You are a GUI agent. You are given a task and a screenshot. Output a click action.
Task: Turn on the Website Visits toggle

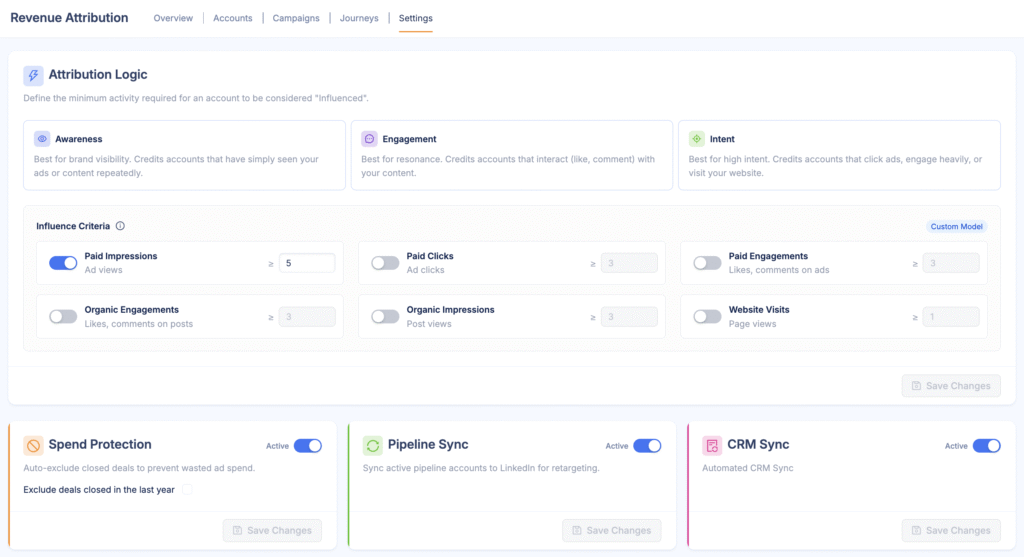[707, 317]
